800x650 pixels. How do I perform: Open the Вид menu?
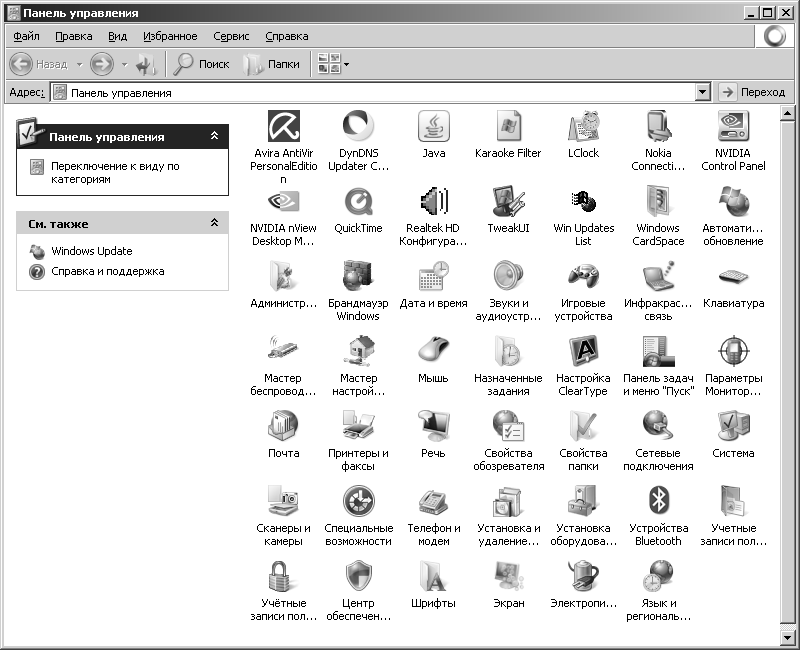pos(117,36)
